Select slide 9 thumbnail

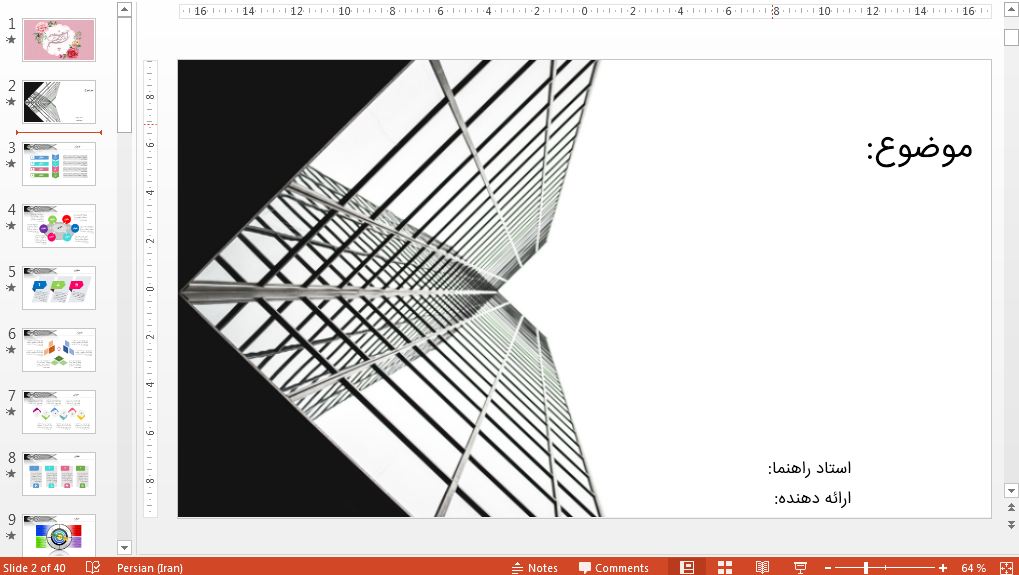click(x=59, y=534)
